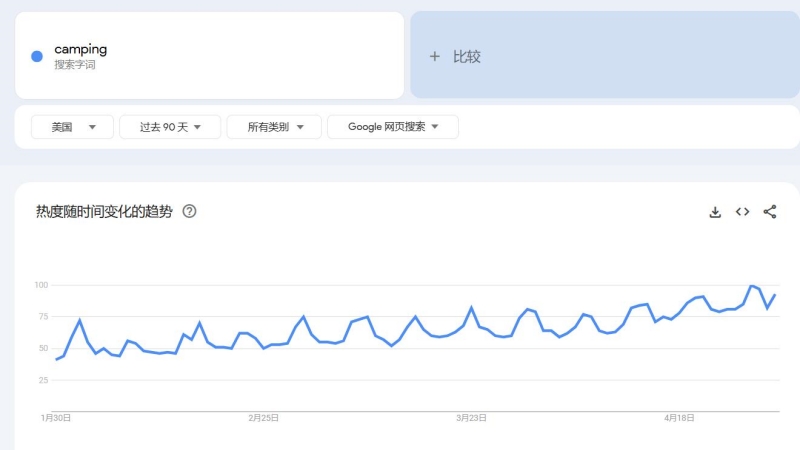The image size is (800, 450).
Task: Download the trend data as CSV
Action: pyautogui.click(x=715, y=212)
